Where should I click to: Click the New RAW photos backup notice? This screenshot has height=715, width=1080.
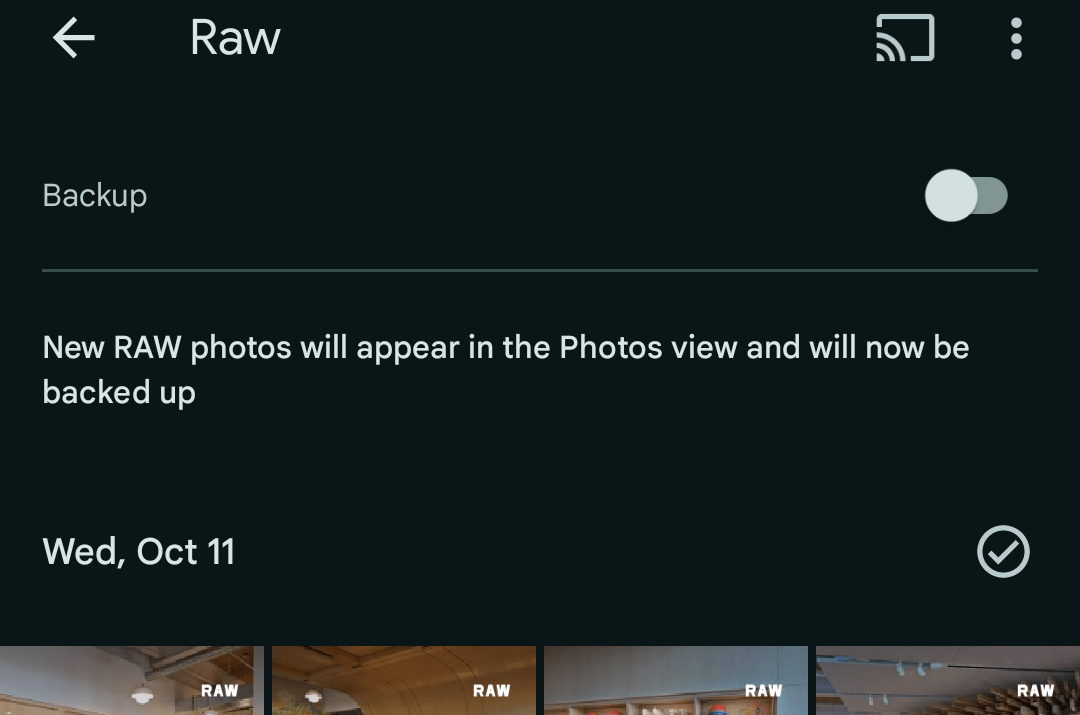click(x=506, y=370)
